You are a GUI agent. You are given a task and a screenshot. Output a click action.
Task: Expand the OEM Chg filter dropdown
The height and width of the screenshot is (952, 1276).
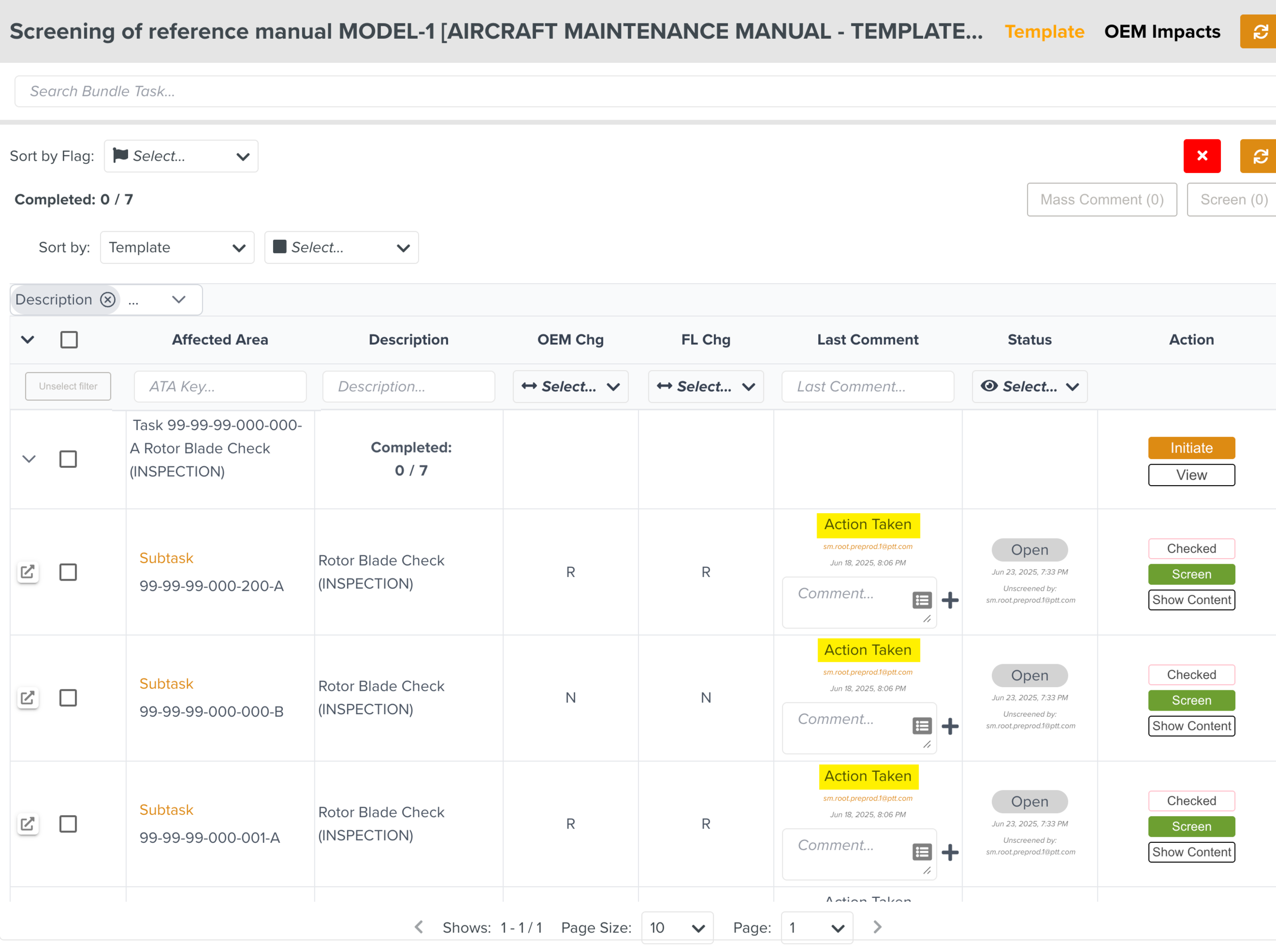coord(570,386)
